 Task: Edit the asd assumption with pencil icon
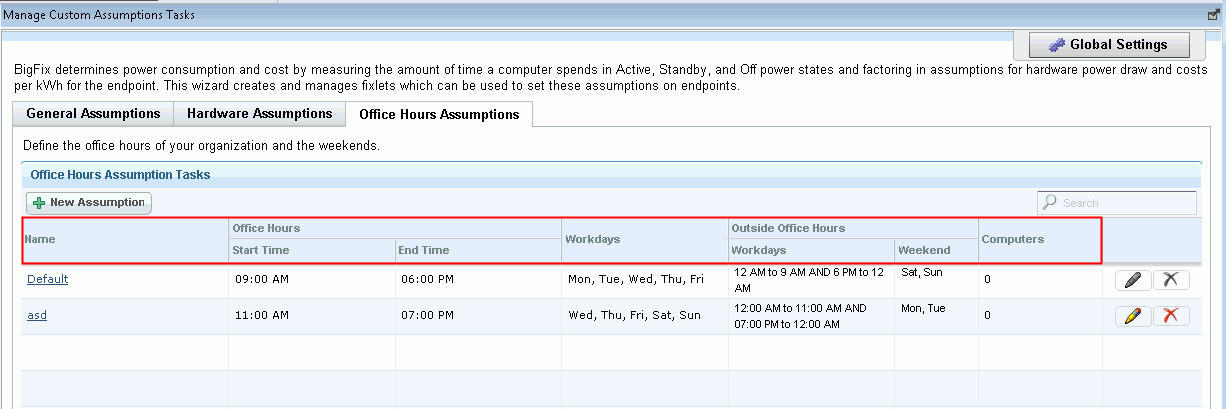(x=1132, y=316)
